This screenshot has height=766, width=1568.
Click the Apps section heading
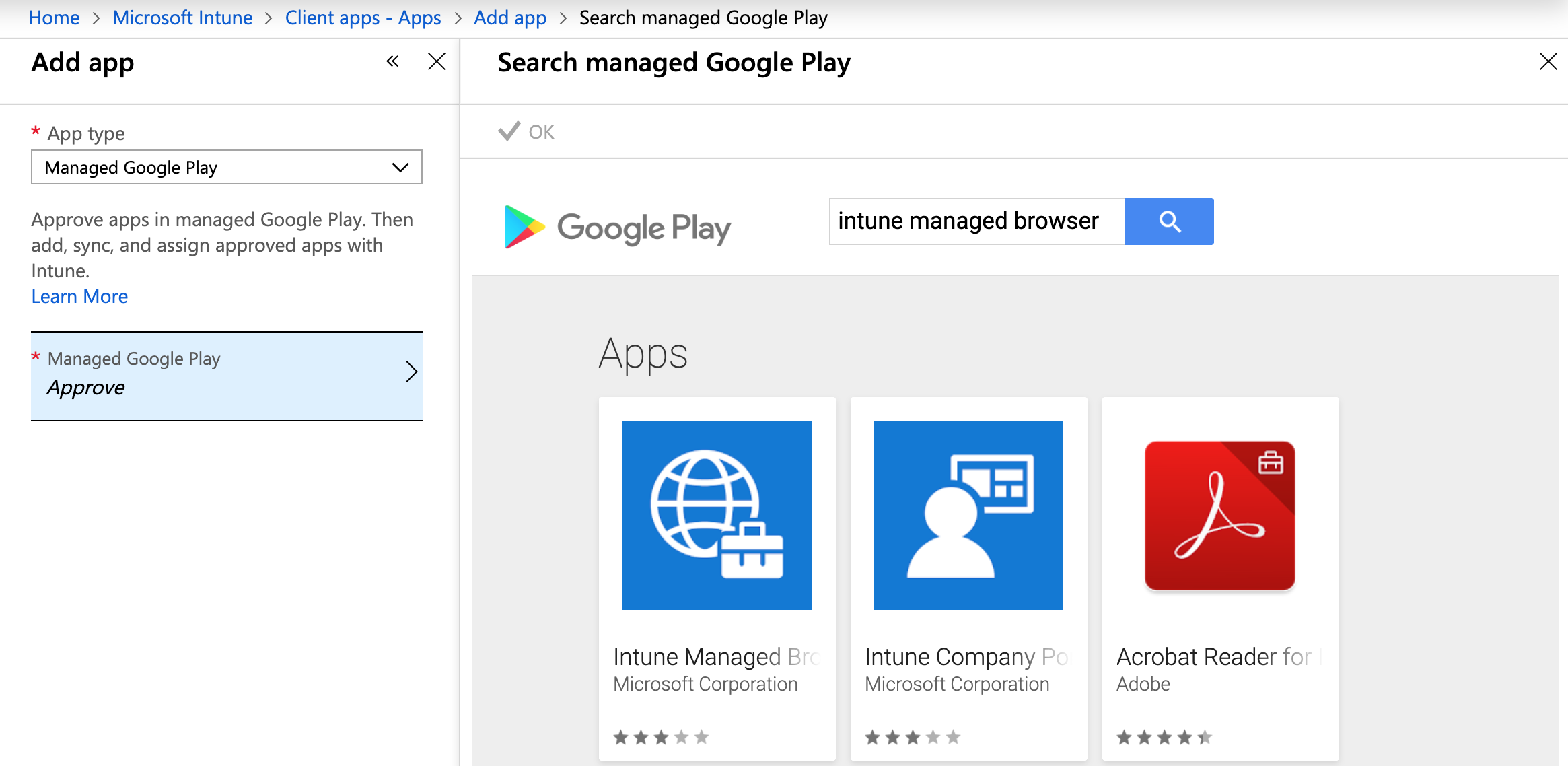tap(643, 354)
